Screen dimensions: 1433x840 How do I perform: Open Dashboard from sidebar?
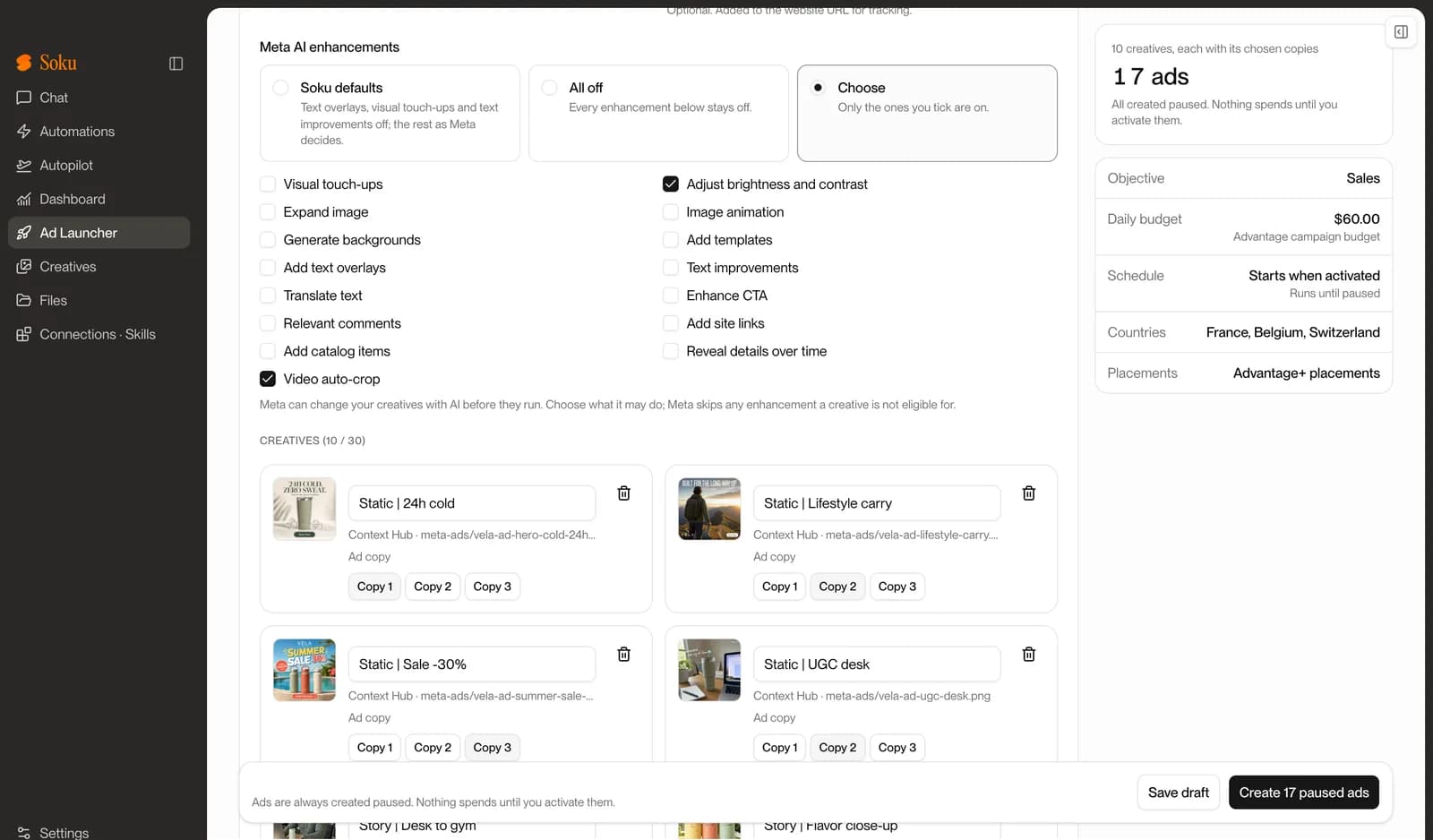click(99, 200)
